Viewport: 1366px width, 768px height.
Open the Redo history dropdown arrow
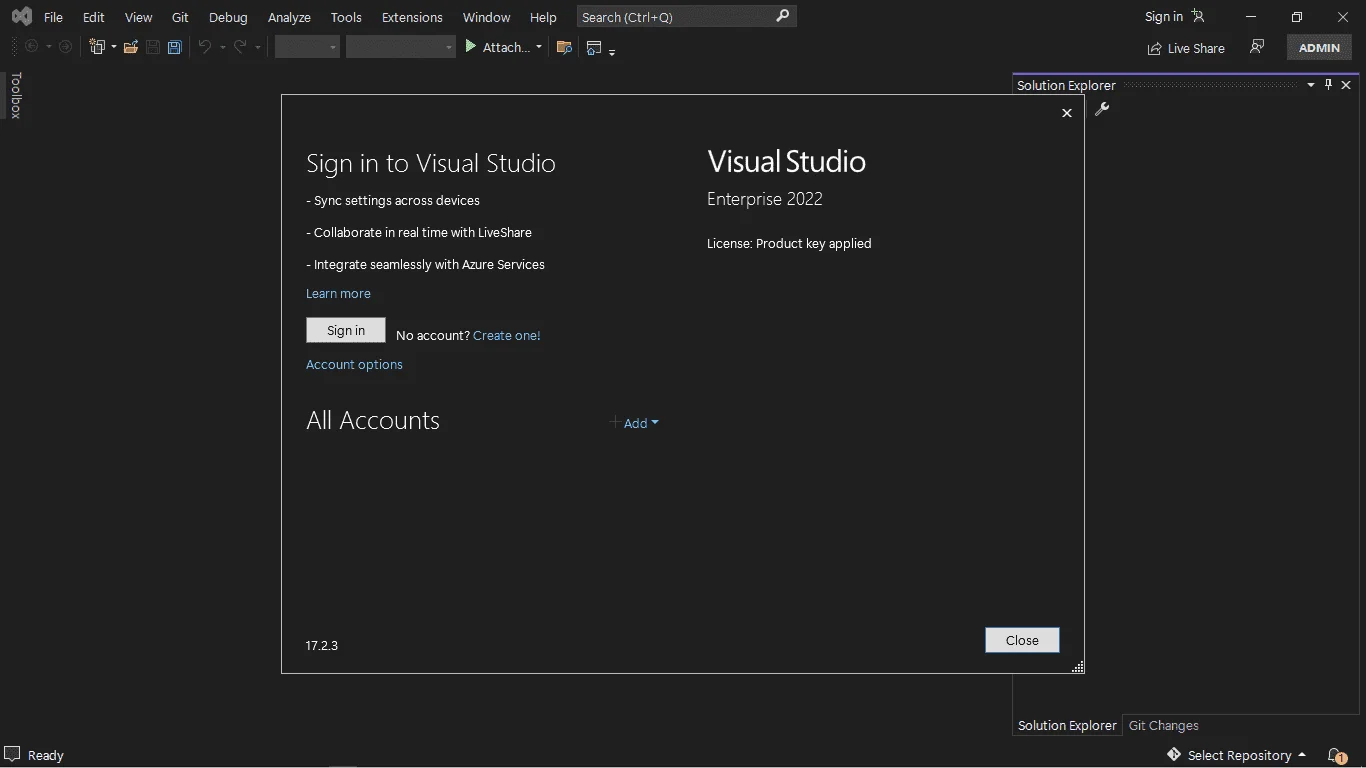[x=257, y=47]
